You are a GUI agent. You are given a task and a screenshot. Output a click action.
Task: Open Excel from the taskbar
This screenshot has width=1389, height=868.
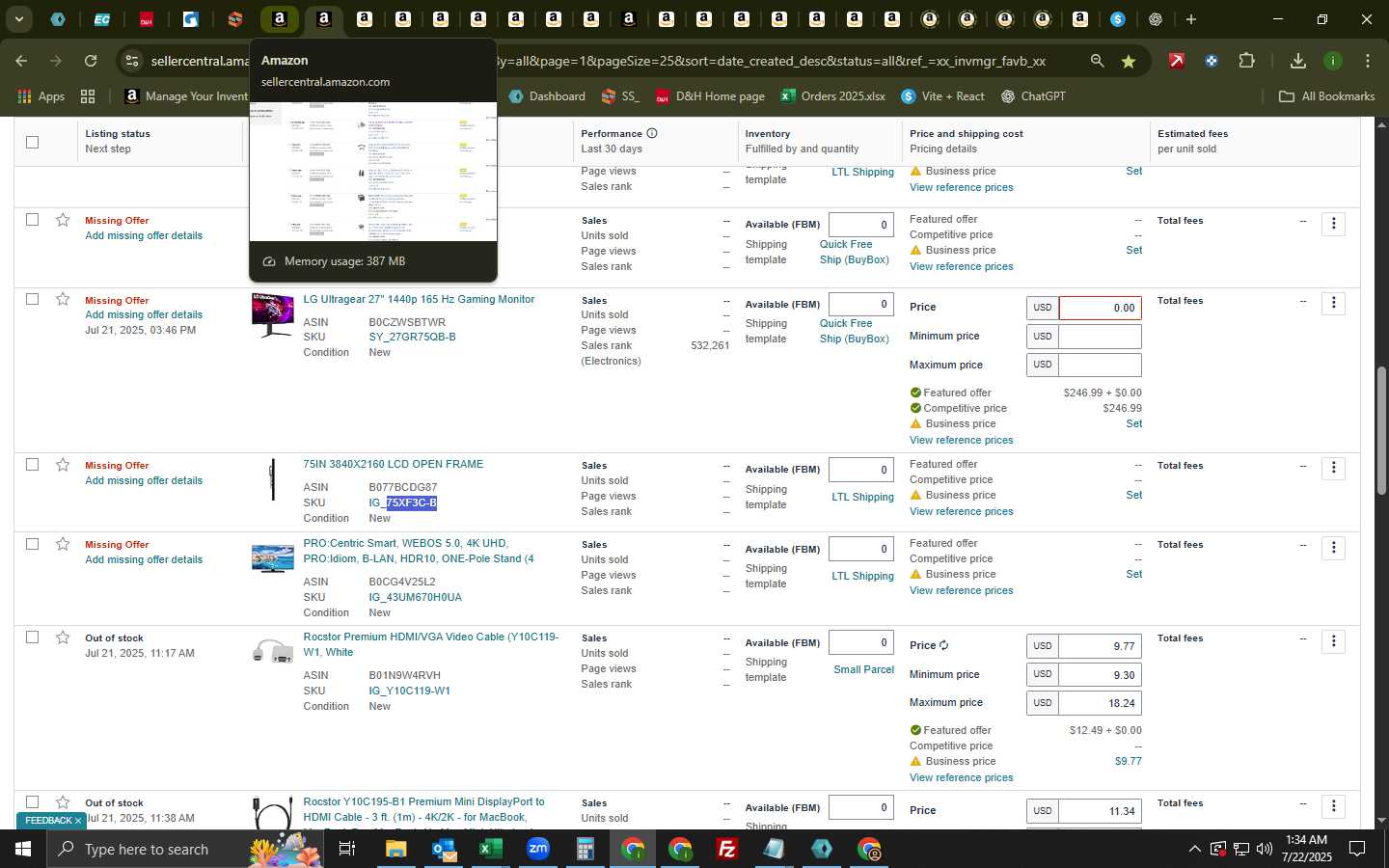(490, 849)
